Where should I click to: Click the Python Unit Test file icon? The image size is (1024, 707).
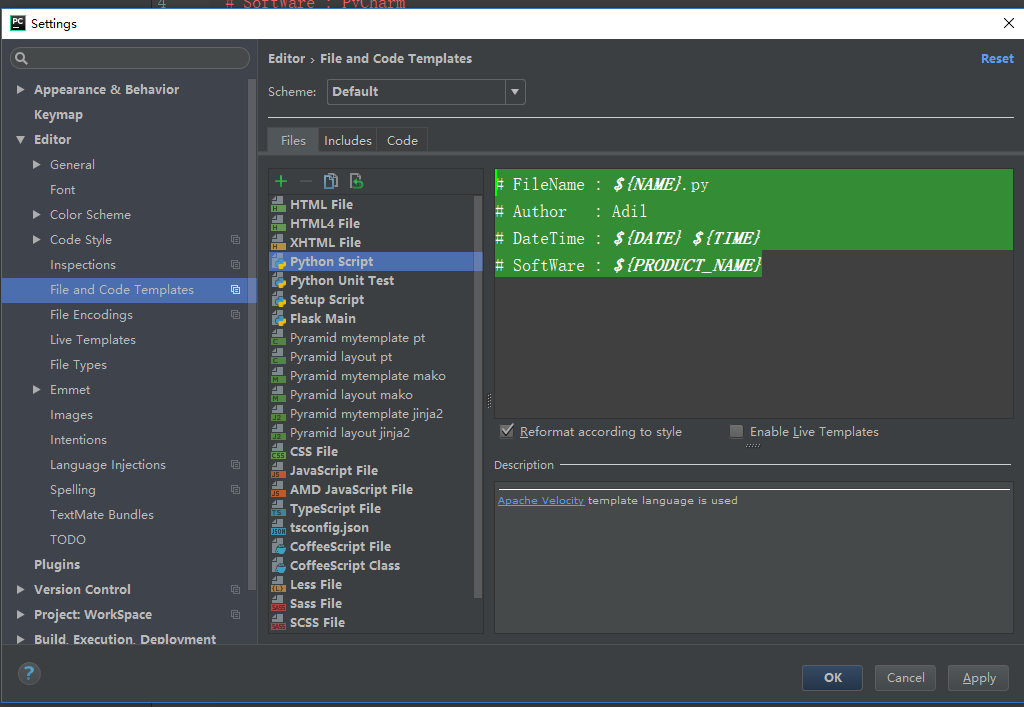click(x=278, y=280)
